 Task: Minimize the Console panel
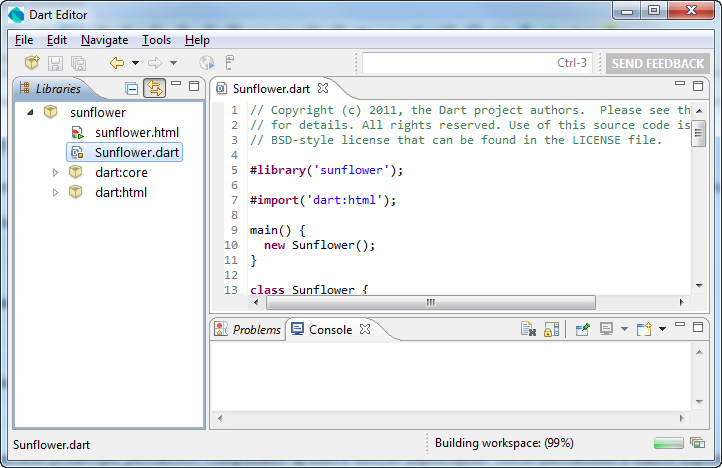coord(680,324)
